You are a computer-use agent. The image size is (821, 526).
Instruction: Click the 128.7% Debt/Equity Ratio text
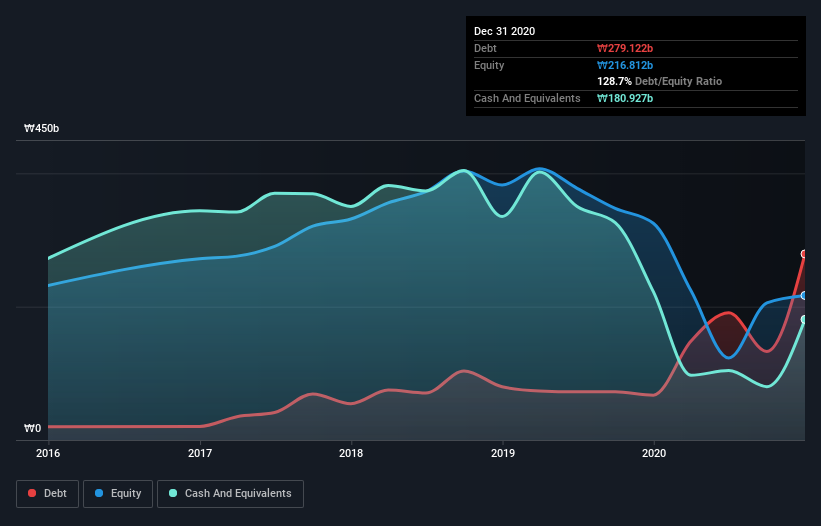point(659,82)
